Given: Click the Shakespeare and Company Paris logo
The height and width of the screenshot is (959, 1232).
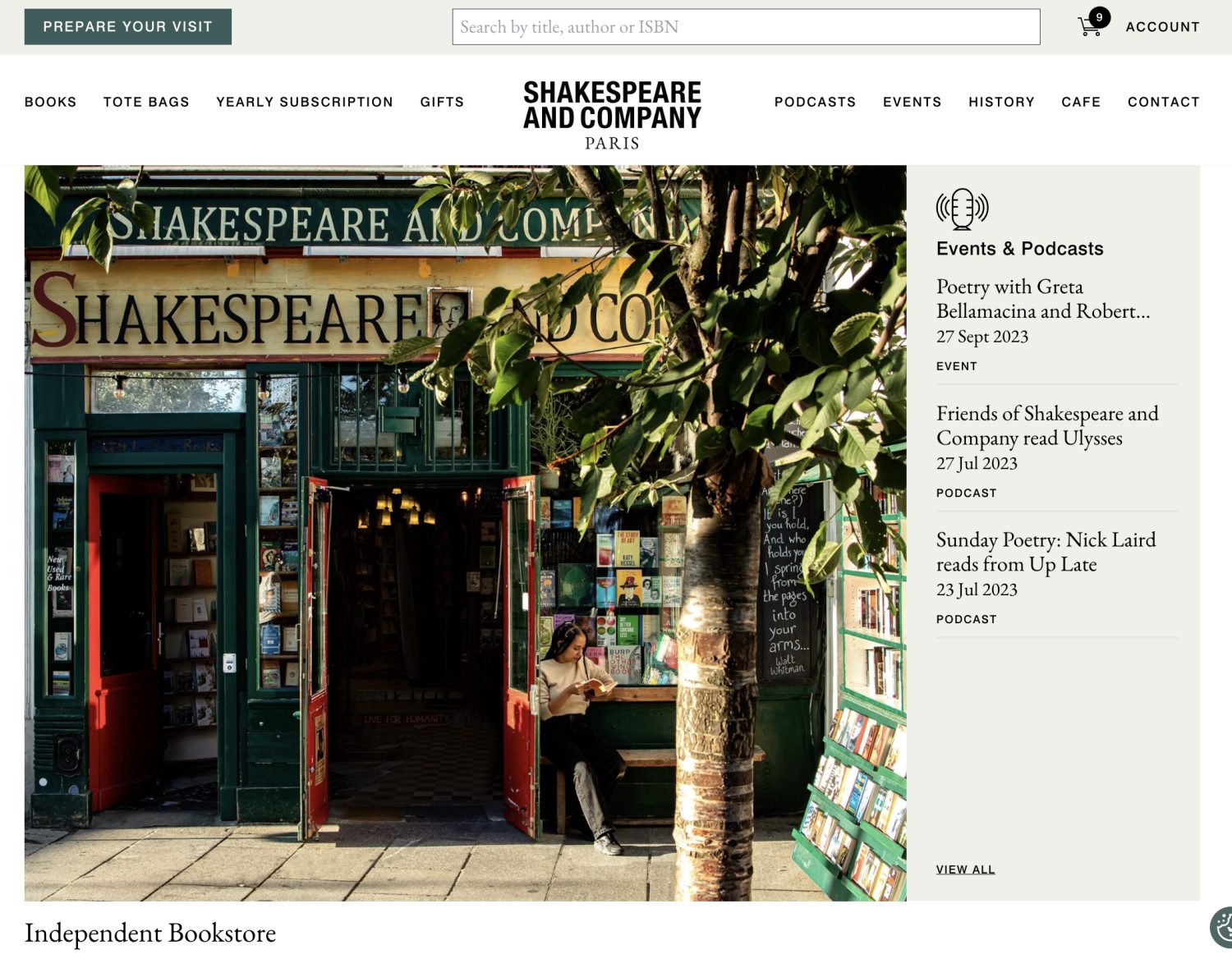Looking at the screenshot, I should click(612, 115).
